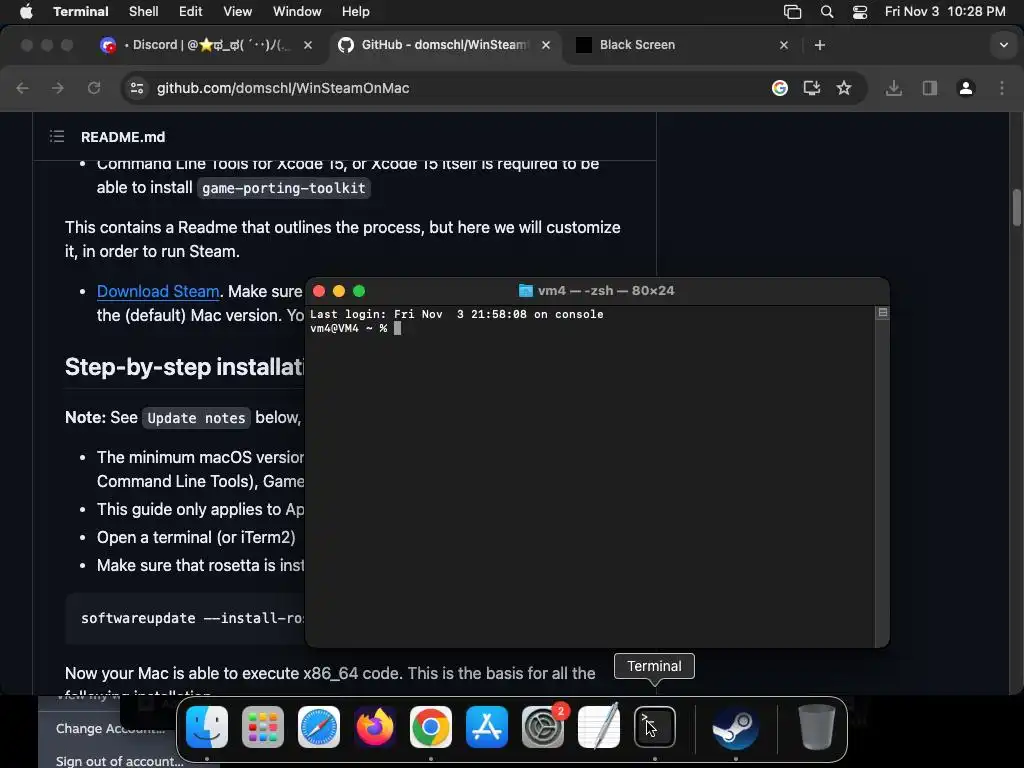The width and height of the screenshot is (1024, 768).
Task: Click the GitHub page vertical scrollbar
Action: tap(1016, 208)
